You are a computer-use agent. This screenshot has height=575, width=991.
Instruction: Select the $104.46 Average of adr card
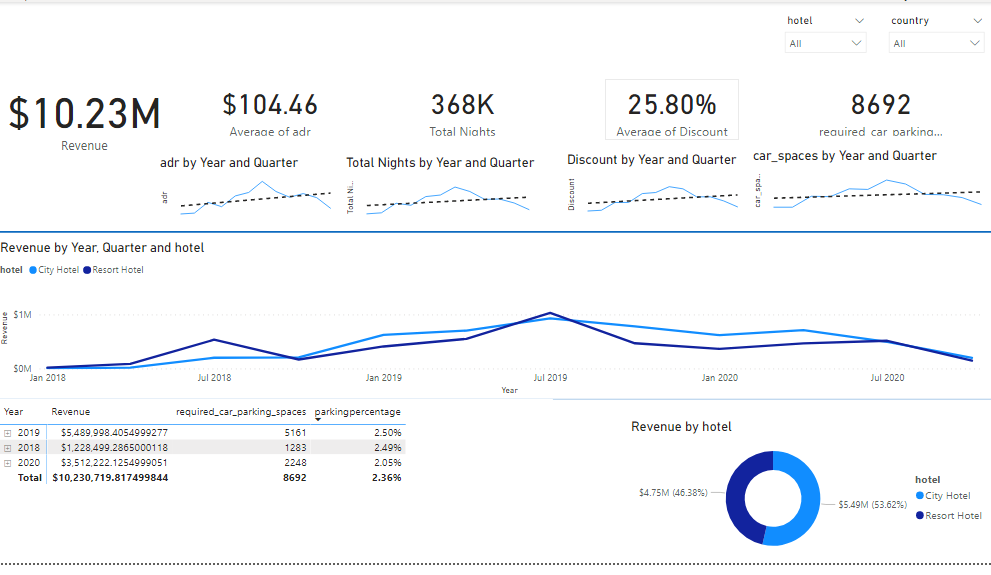click(270, 114)
